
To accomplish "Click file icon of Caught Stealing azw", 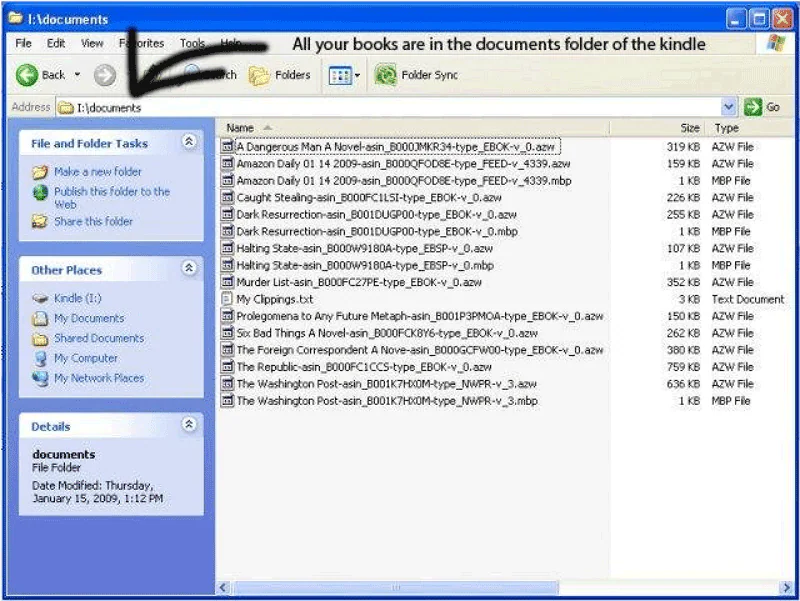I will [227, 197].
